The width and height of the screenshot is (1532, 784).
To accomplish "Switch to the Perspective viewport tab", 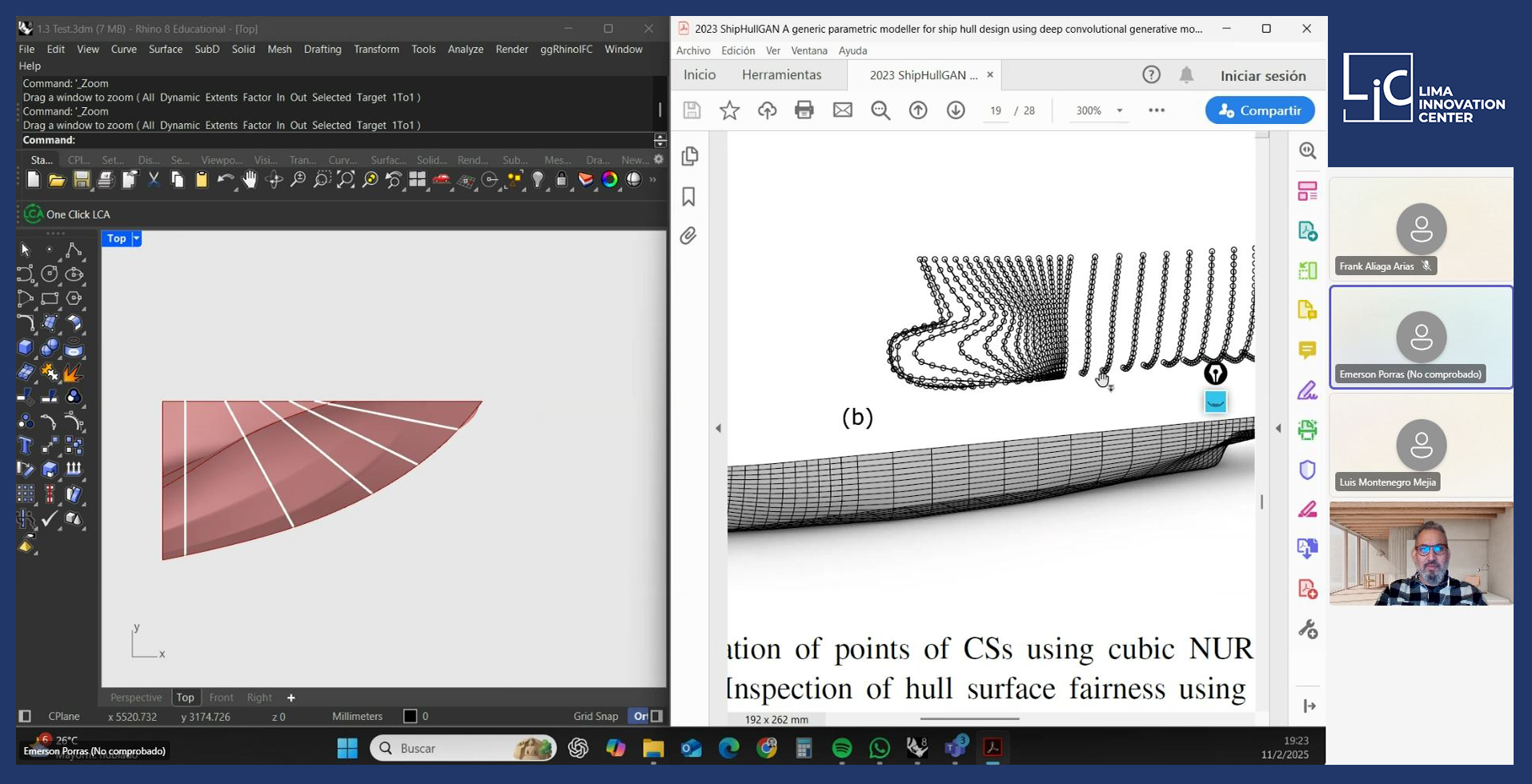I will click(136, 698).
